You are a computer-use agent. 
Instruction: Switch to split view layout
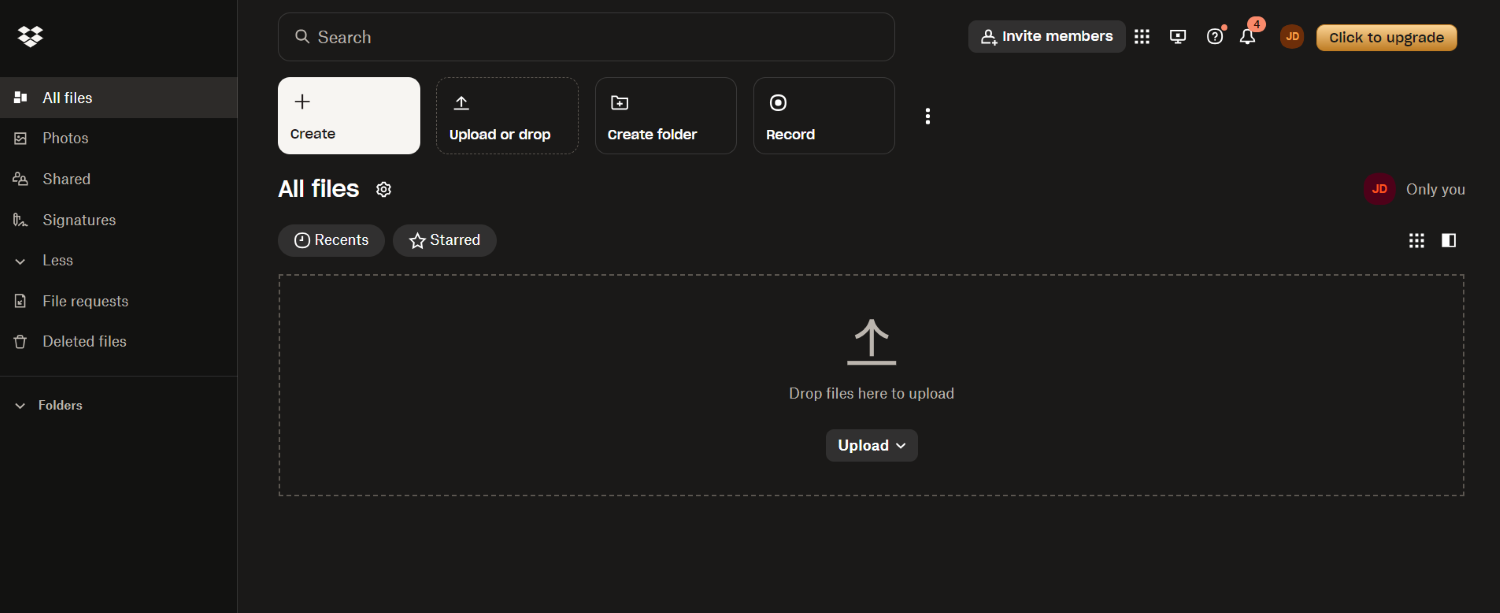(x=1448, y=240)
